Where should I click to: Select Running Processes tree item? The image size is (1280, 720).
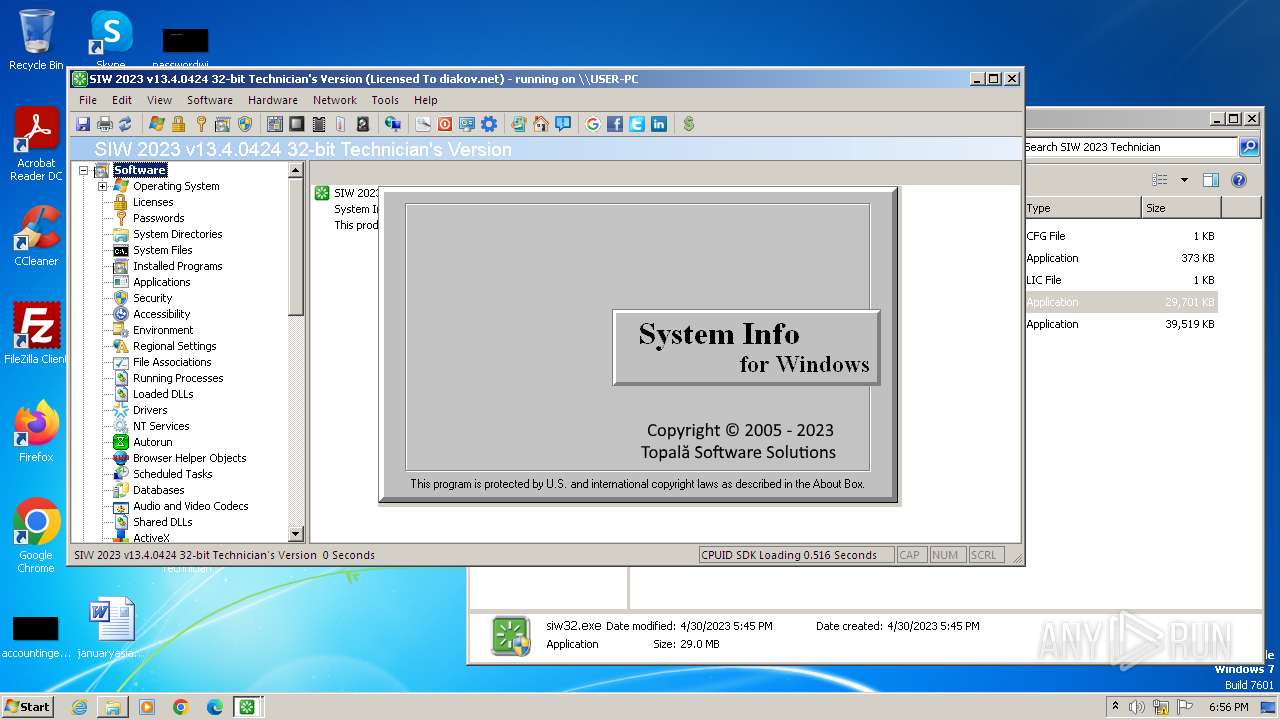pos(178,378)
